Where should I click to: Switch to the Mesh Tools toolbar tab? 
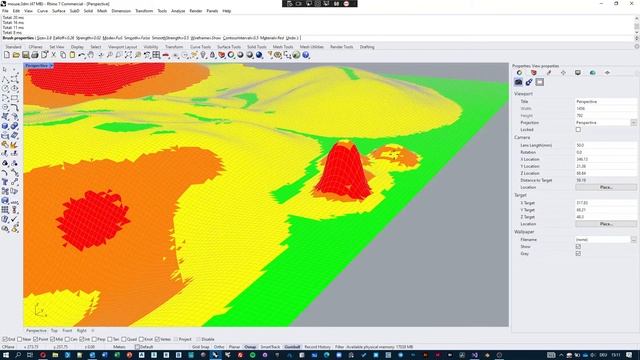283,47
